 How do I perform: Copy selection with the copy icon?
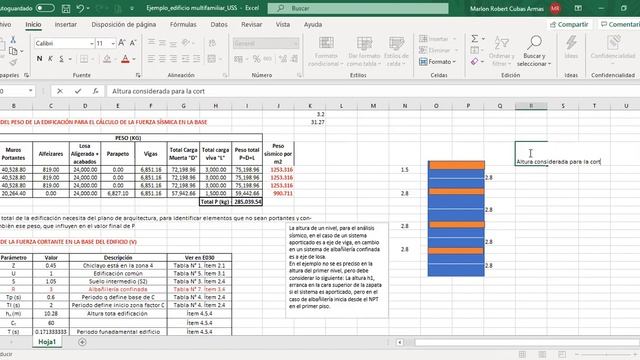point(13,51)
